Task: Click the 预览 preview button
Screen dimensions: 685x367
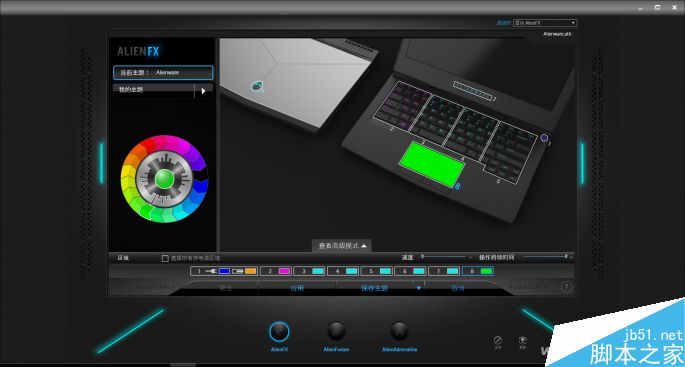Action: point(226,288)
